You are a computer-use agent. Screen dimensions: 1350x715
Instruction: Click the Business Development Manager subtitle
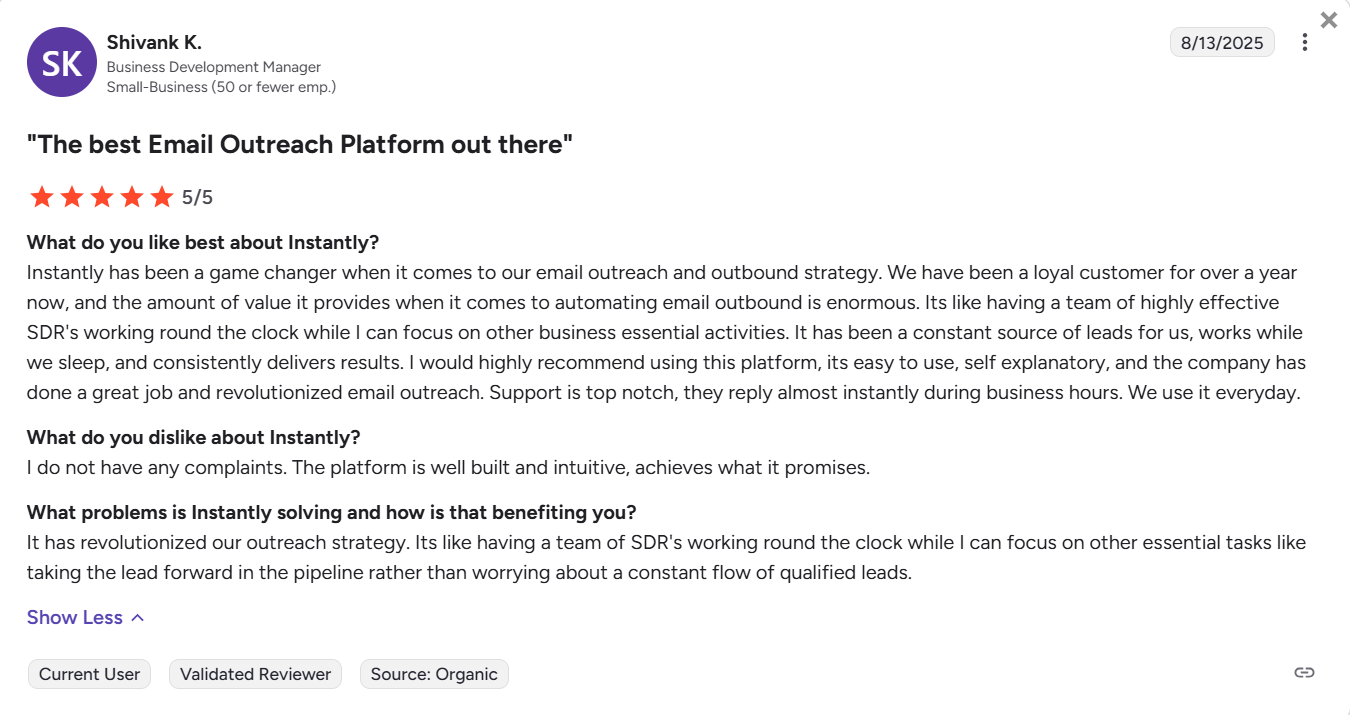click(214, 66)
